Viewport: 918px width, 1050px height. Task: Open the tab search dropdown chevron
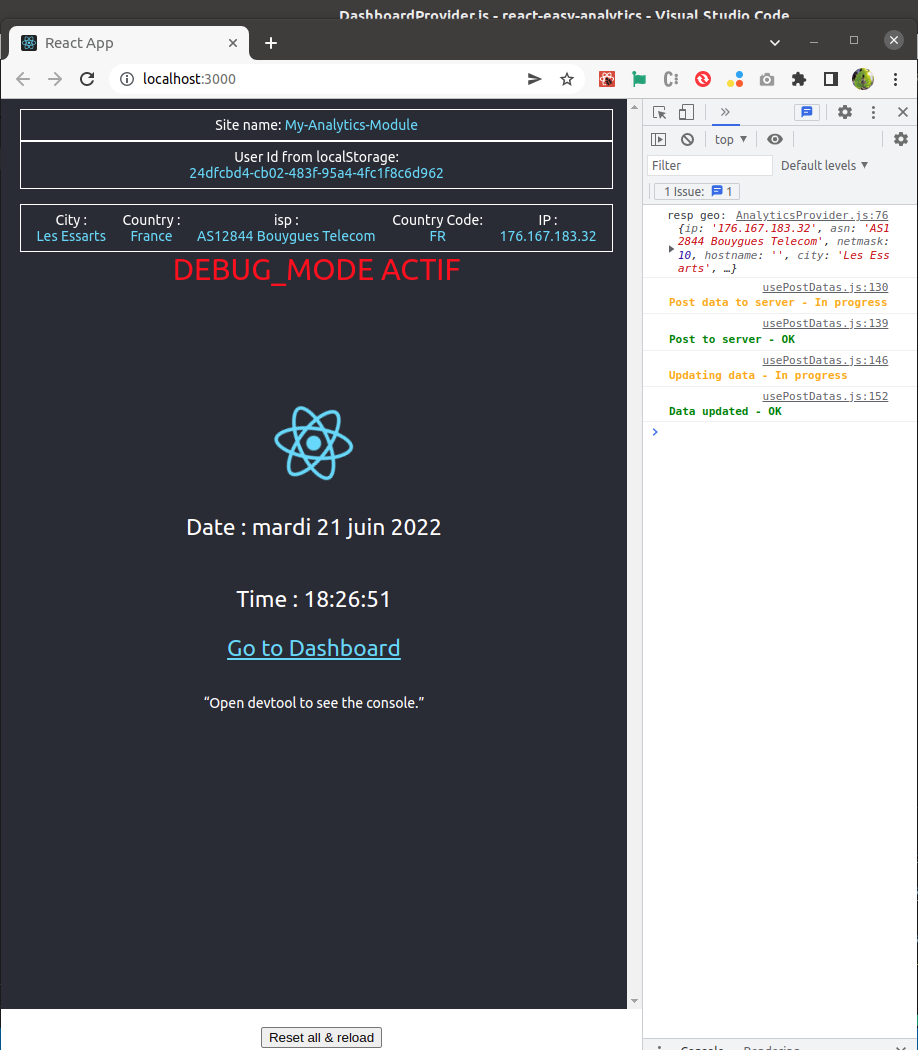click(775, 43)
